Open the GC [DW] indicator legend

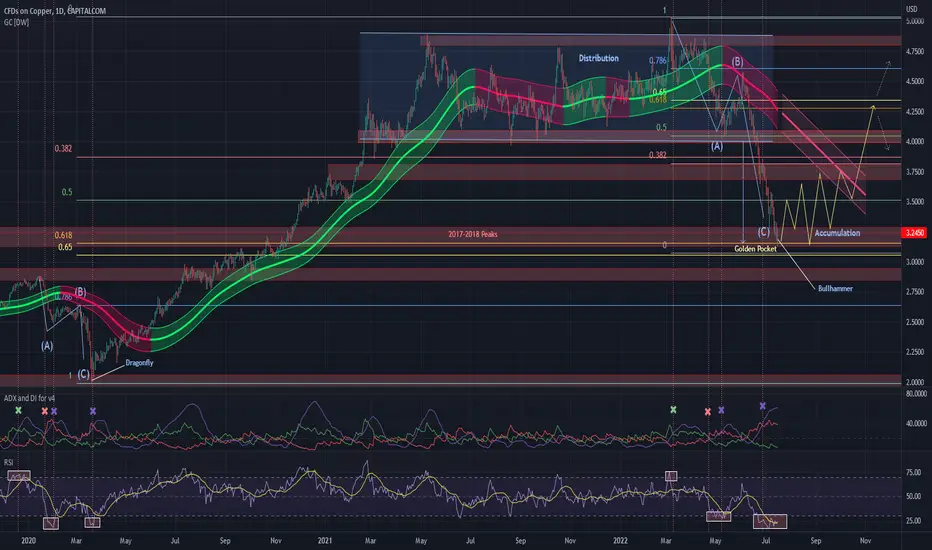click(16, 23)
